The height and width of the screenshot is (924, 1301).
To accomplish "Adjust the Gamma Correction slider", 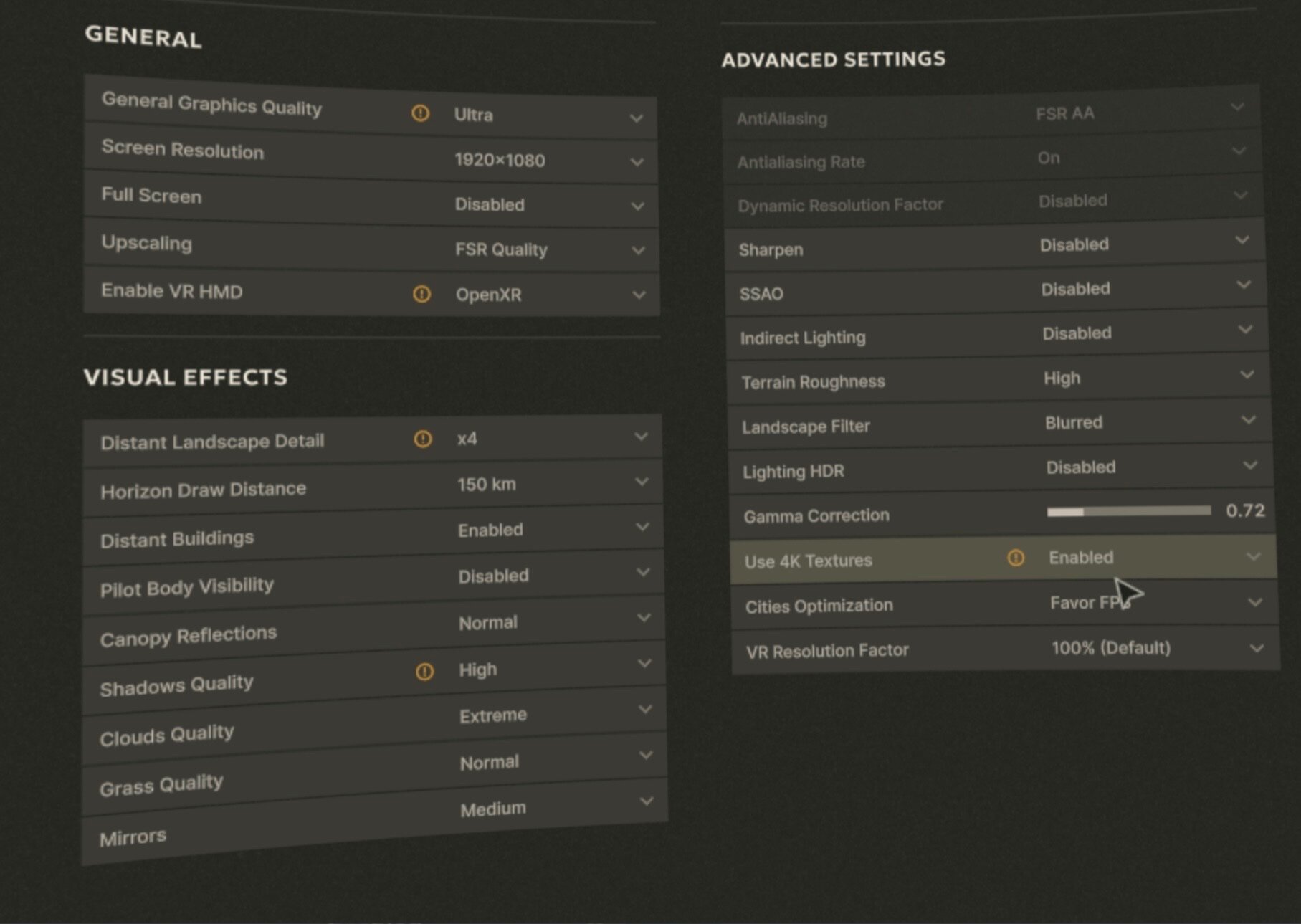I will (x=1128, y=511).
